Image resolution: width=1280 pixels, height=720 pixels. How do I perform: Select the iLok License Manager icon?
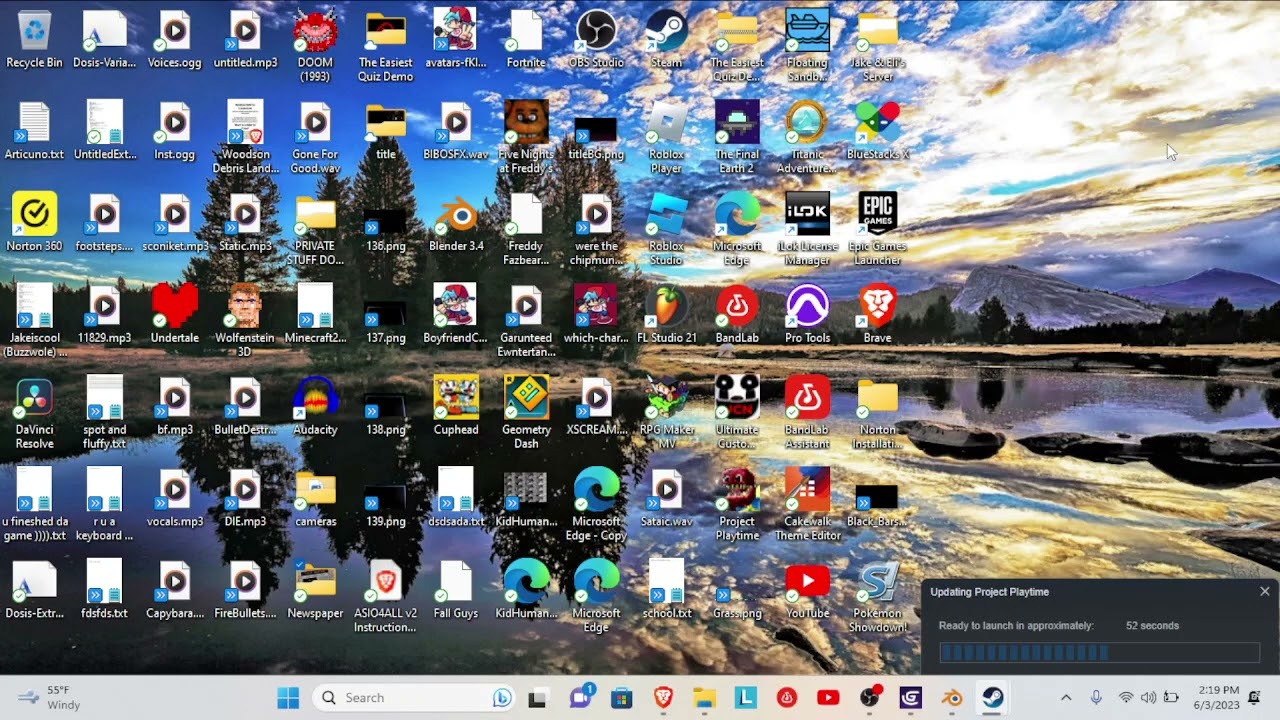pyautogui.click(x=807, y=230)
